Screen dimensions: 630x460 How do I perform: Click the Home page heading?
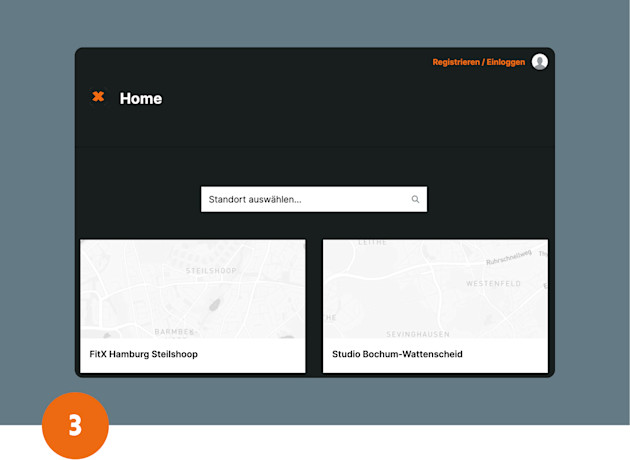(x=141, y=98)
